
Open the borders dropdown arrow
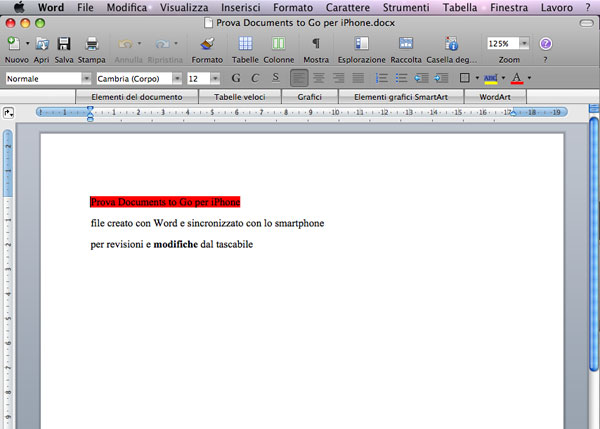pyautogui.click(x=477, y=78)
